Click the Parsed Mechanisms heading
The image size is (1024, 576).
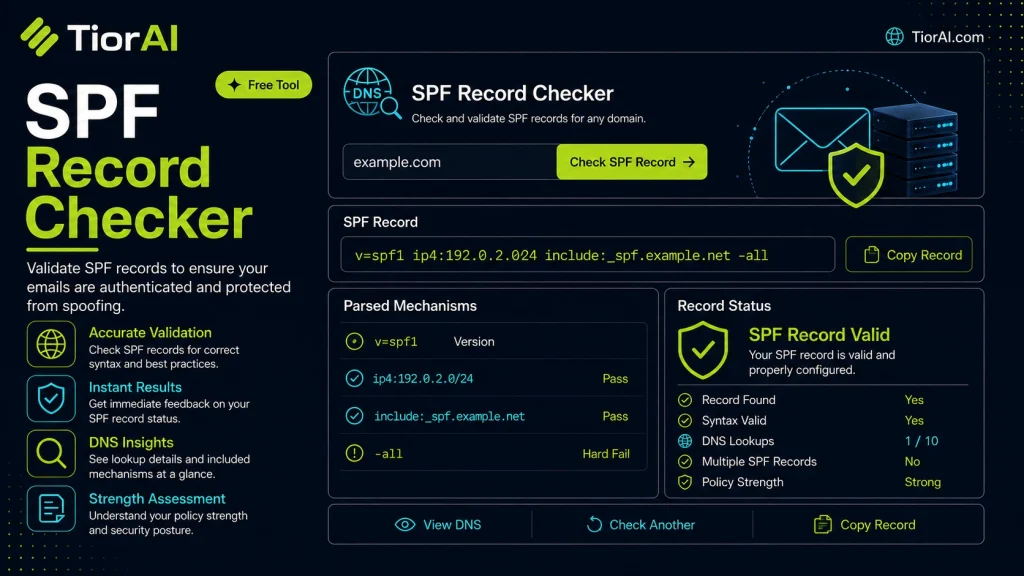(410, 306)
